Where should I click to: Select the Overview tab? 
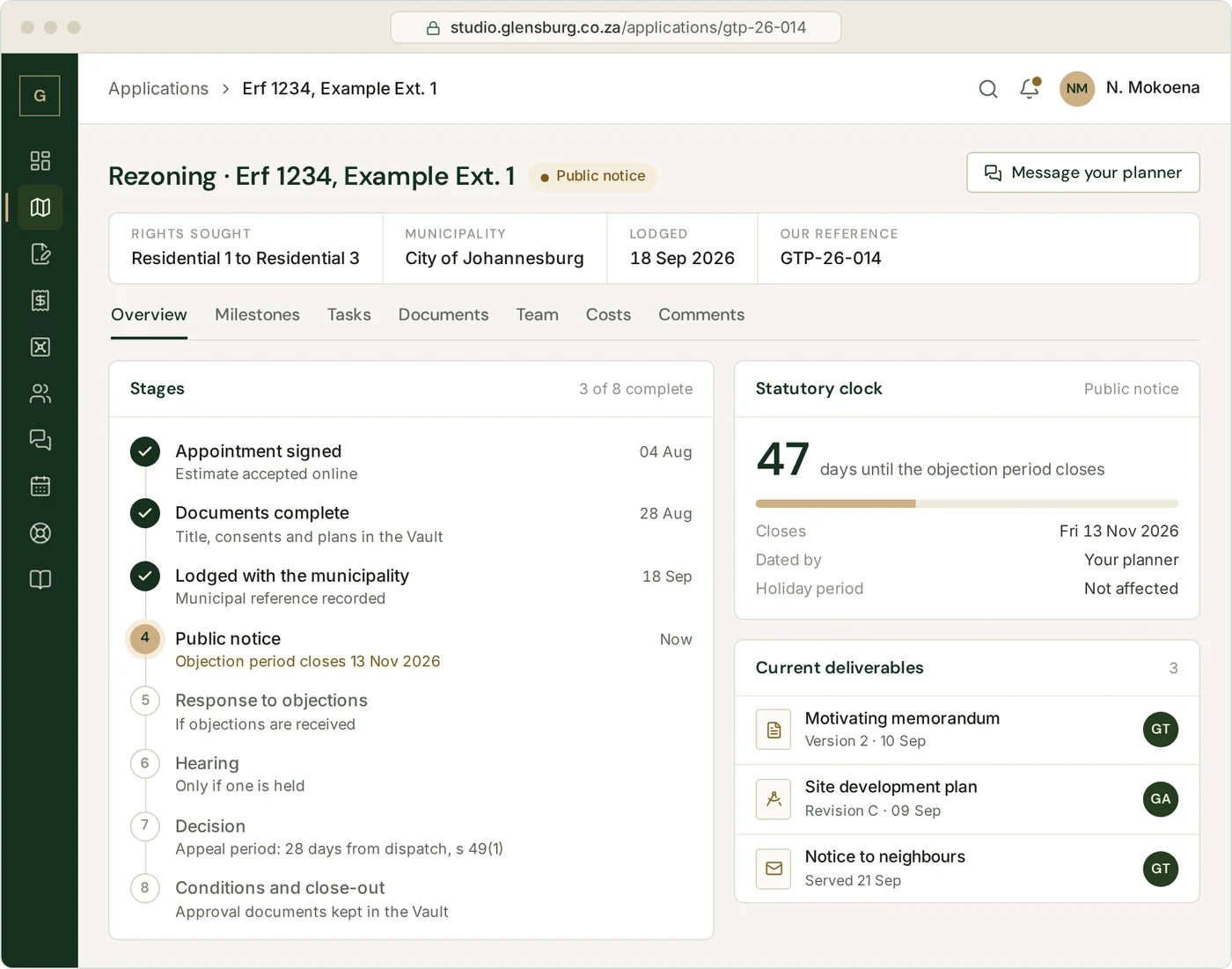[x=149, y=315]
